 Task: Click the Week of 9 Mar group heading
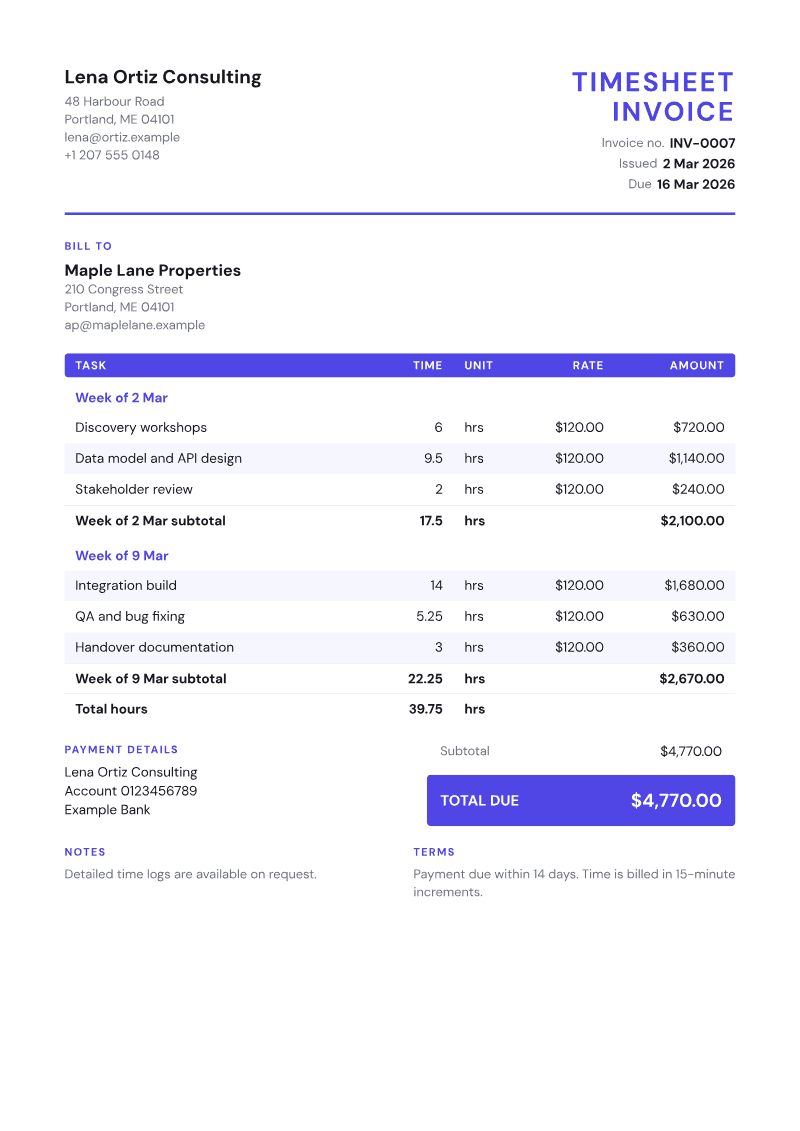(122, 556)
